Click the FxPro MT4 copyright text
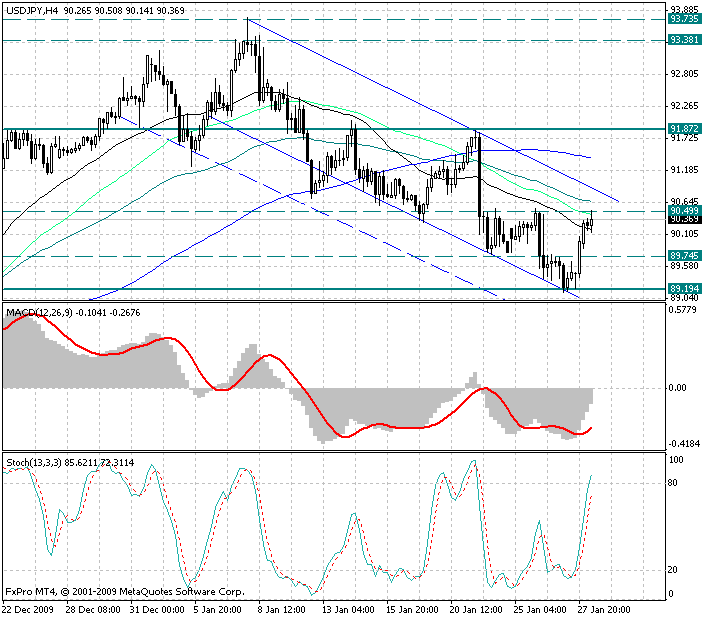The image size is (703, 617). (125, 592)
